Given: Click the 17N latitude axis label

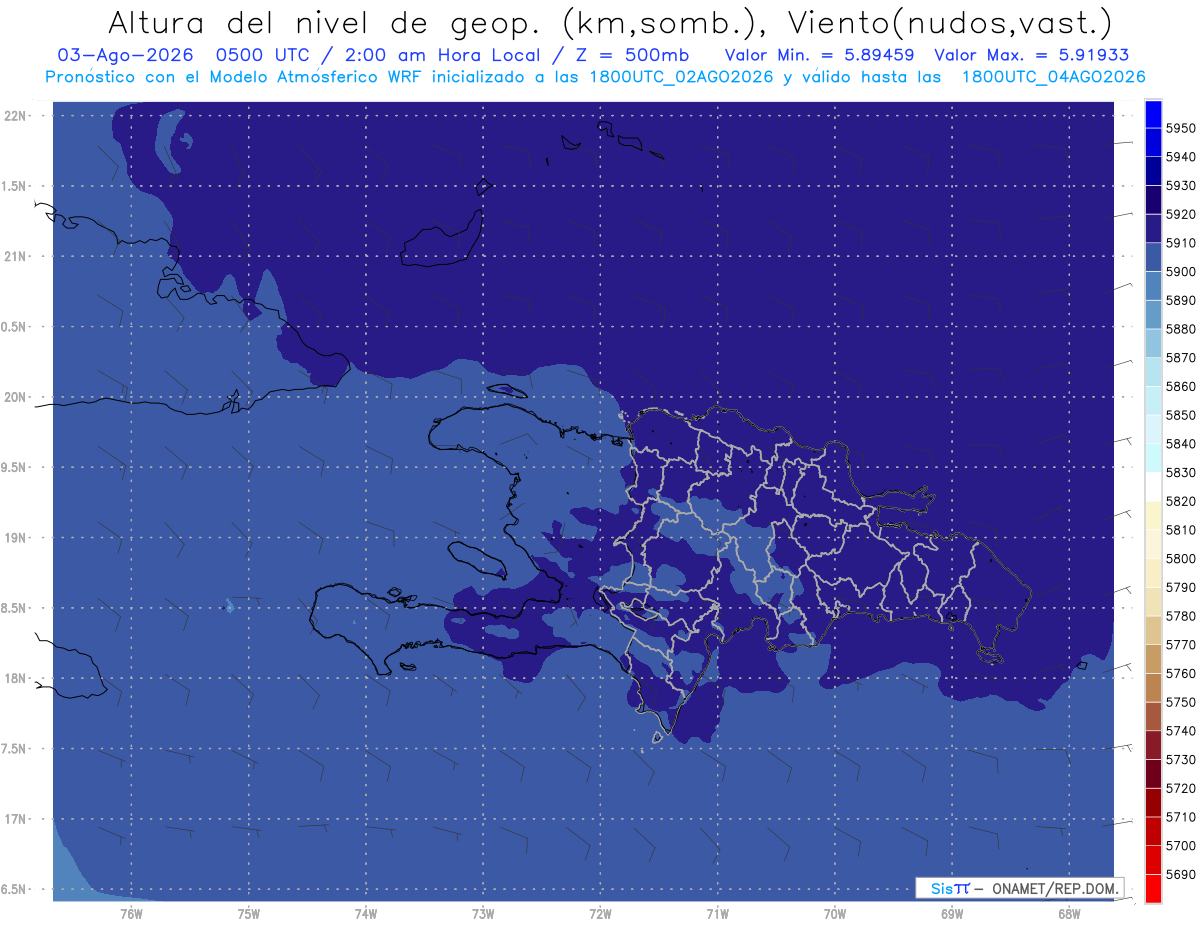Looking at the screenshot, I should 15,820.
